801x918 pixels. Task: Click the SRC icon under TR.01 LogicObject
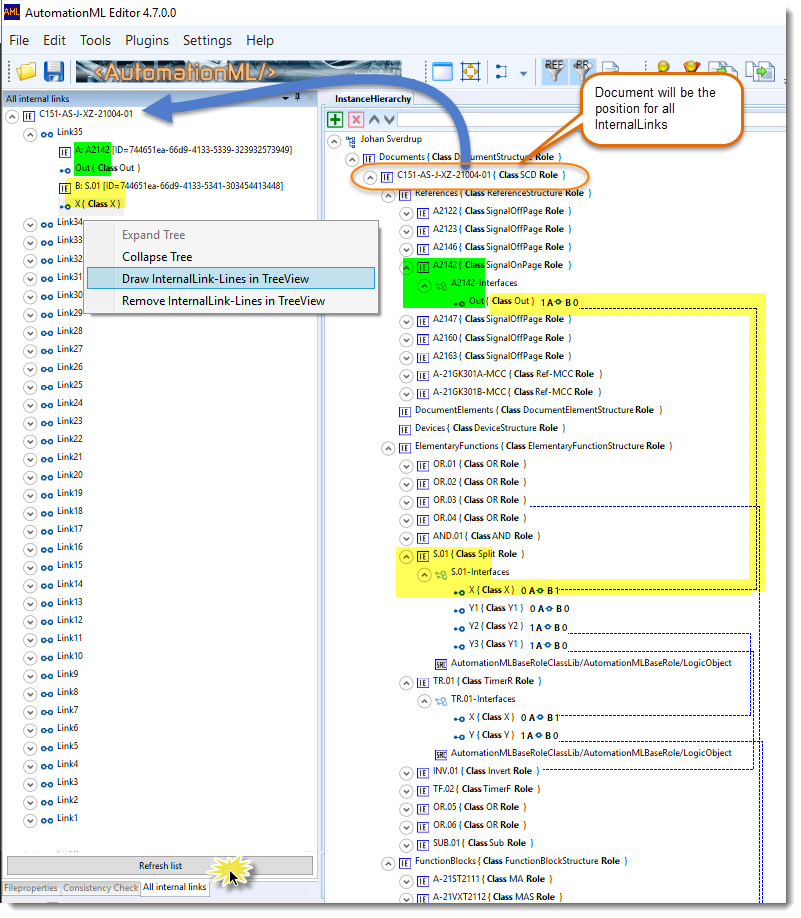pos(441,755)
